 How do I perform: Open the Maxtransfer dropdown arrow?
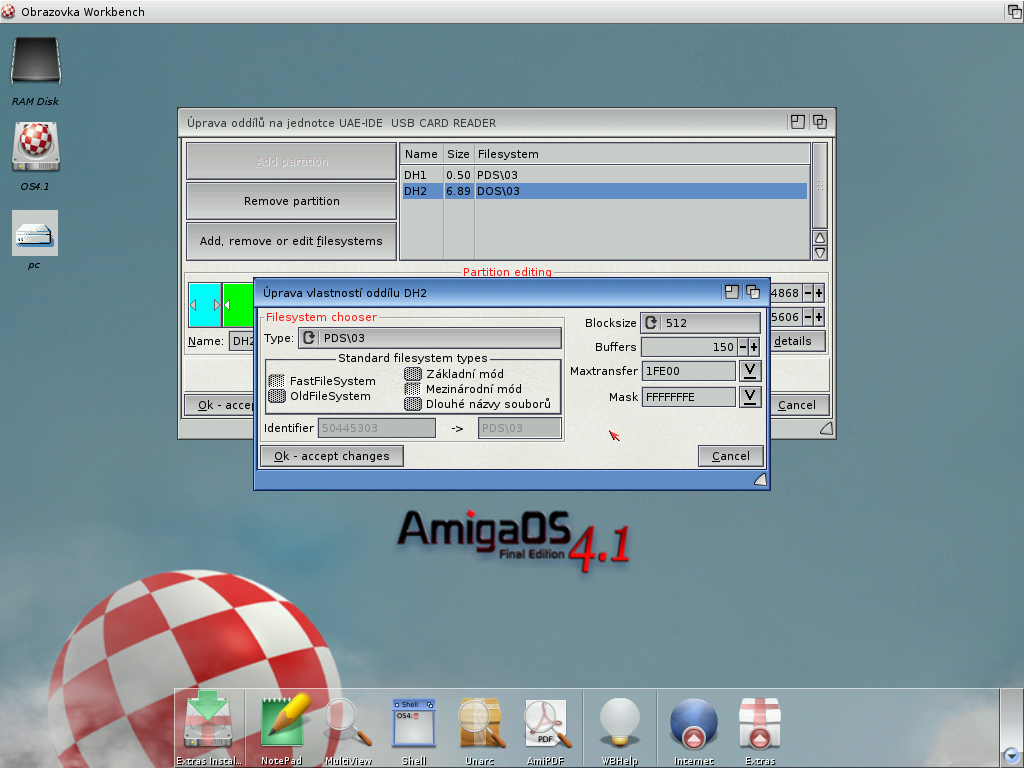click(x=750, y=371)
